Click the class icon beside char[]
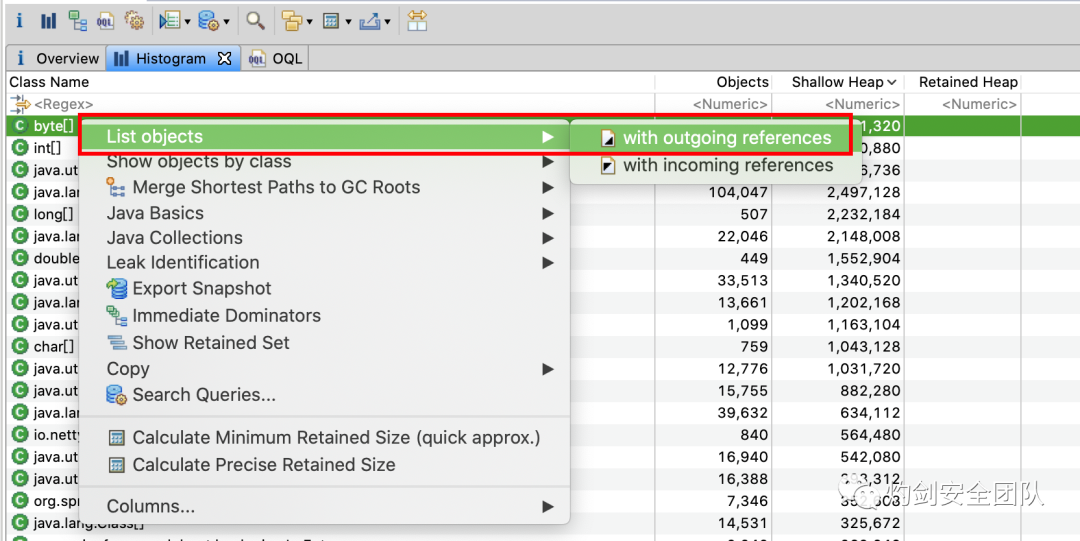 coord(21,347)
